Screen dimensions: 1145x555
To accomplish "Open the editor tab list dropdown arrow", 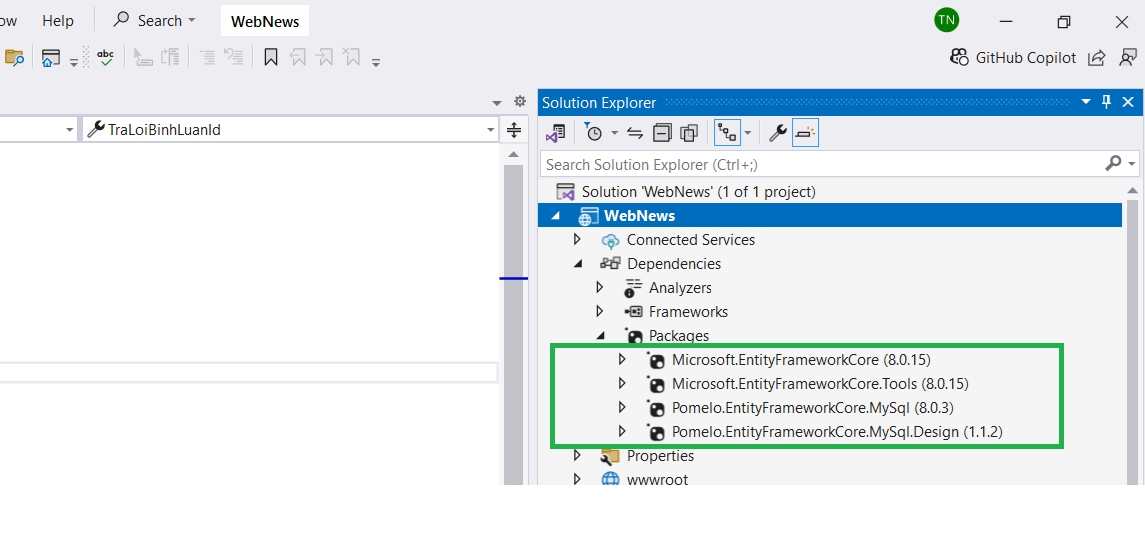I will click(497, 103).
